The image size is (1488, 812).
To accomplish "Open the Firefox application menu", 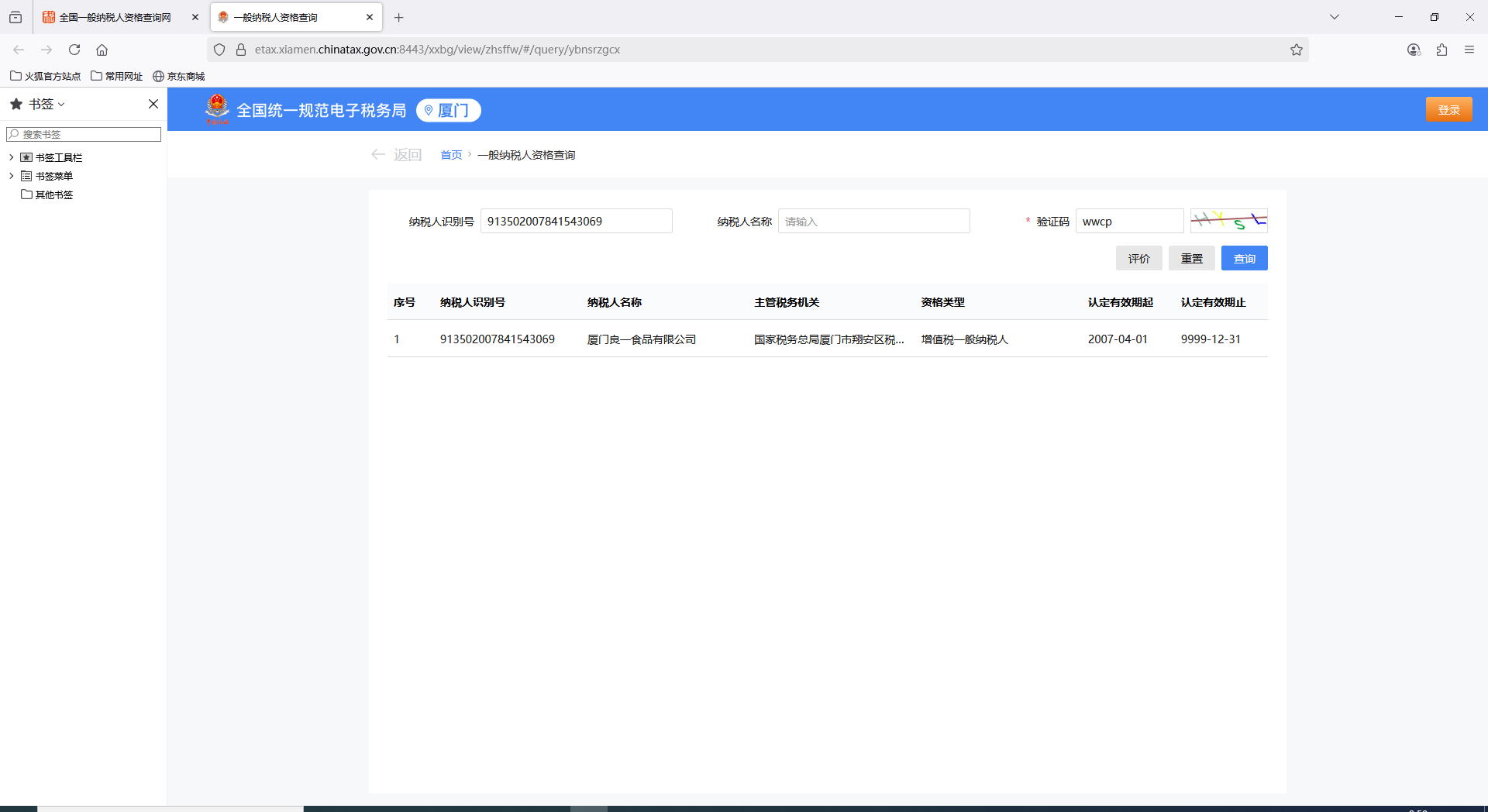I will tap(1469, 50).
